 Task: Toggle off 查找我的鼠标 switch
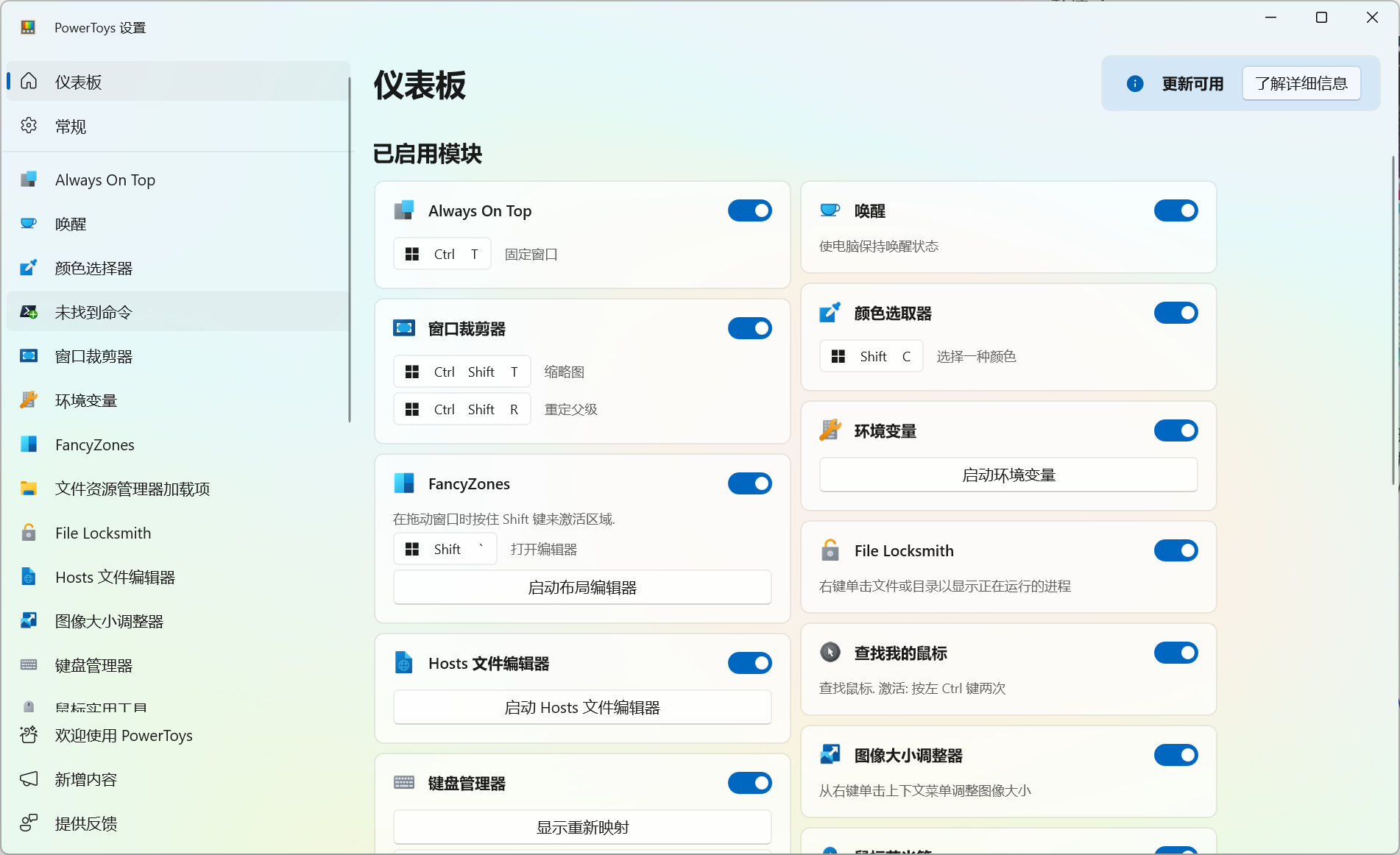[1175, 653]
